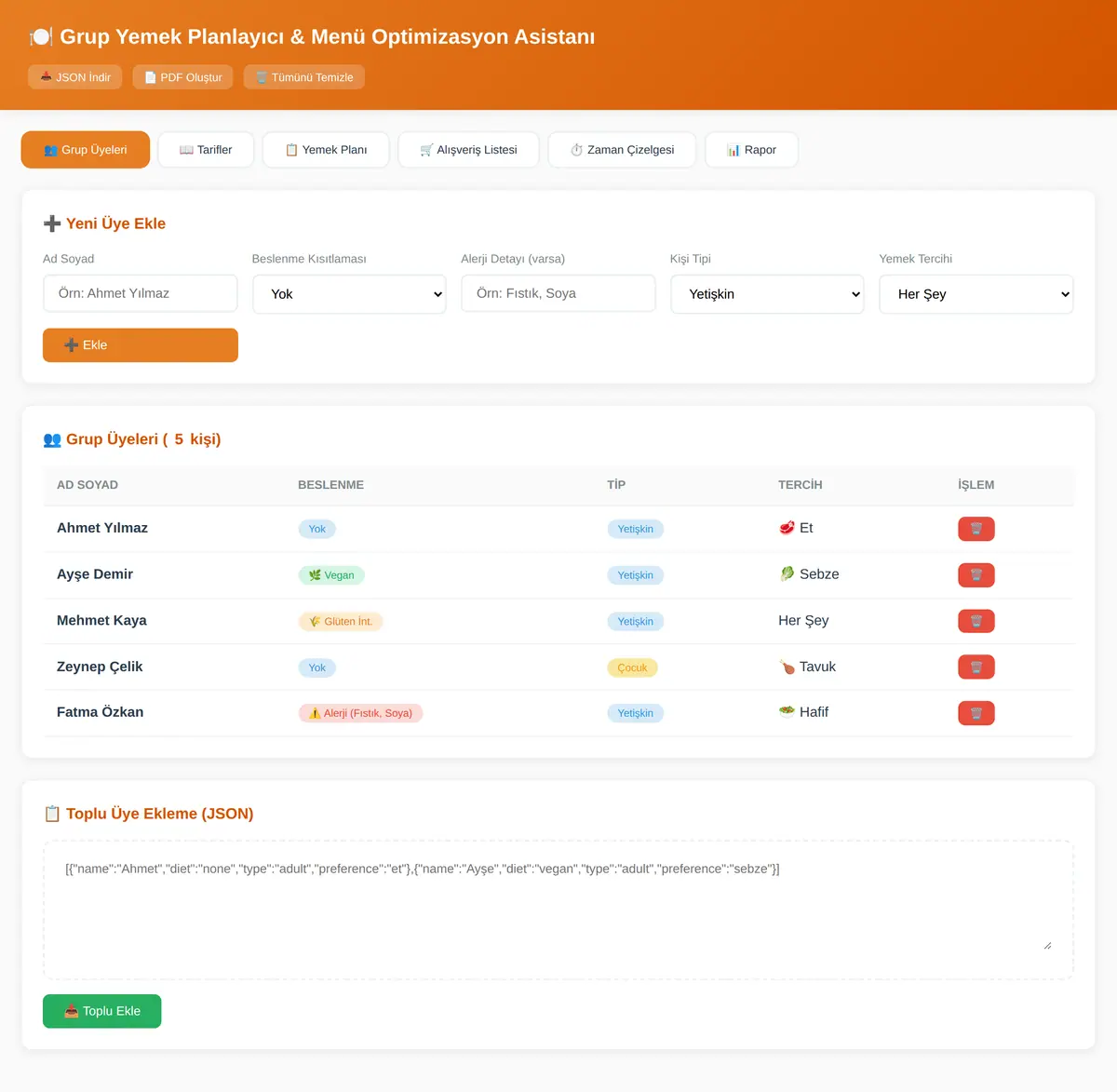The image size is (1117, 1092).
Task: Click Yok badge in Zeynep Çelik row
Action: click(x=317, y=667)
